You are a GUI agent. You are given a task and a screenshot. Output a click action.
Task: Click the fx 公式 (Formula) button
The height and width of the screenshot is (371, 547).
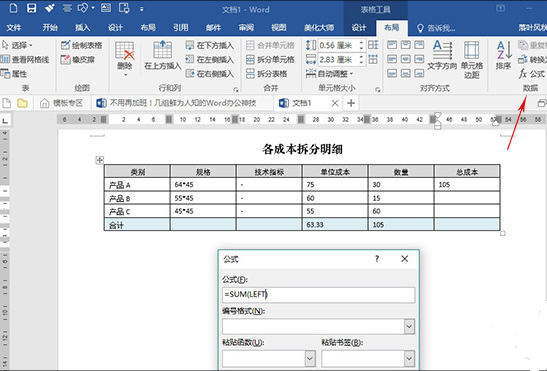532,74
